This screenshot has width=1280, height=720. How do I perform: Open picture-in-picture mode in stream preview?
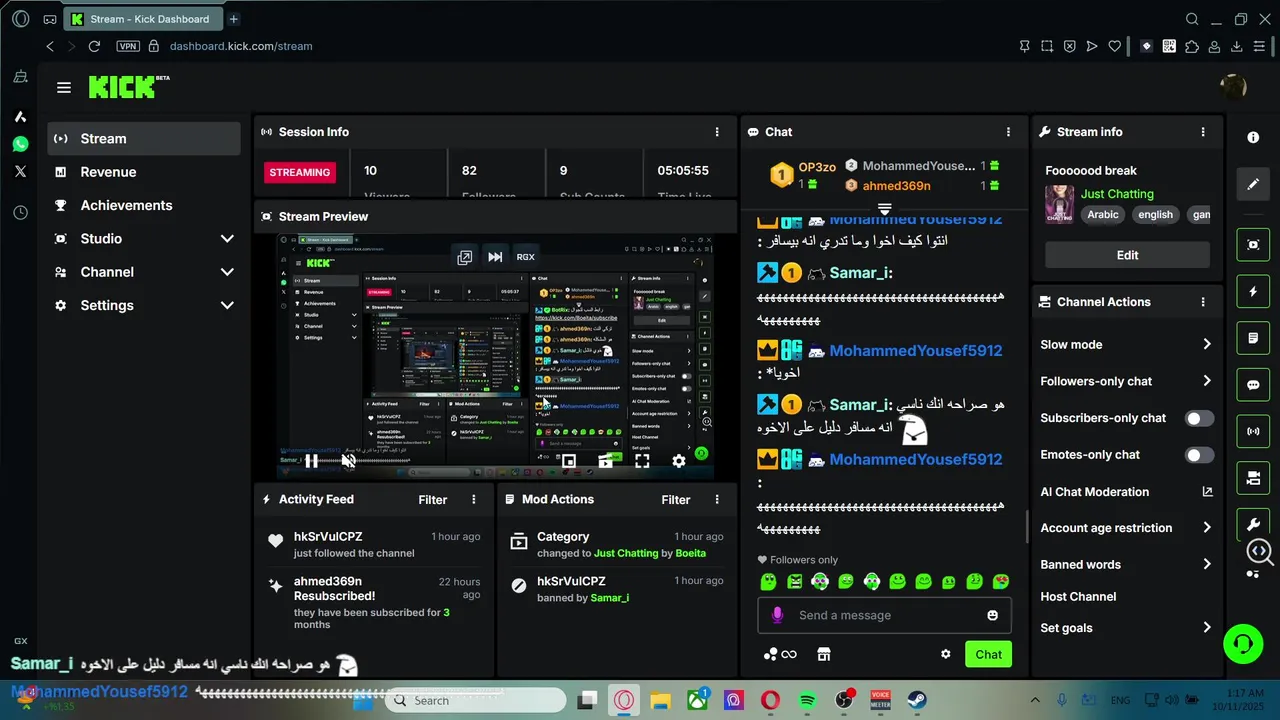[568, 461]
